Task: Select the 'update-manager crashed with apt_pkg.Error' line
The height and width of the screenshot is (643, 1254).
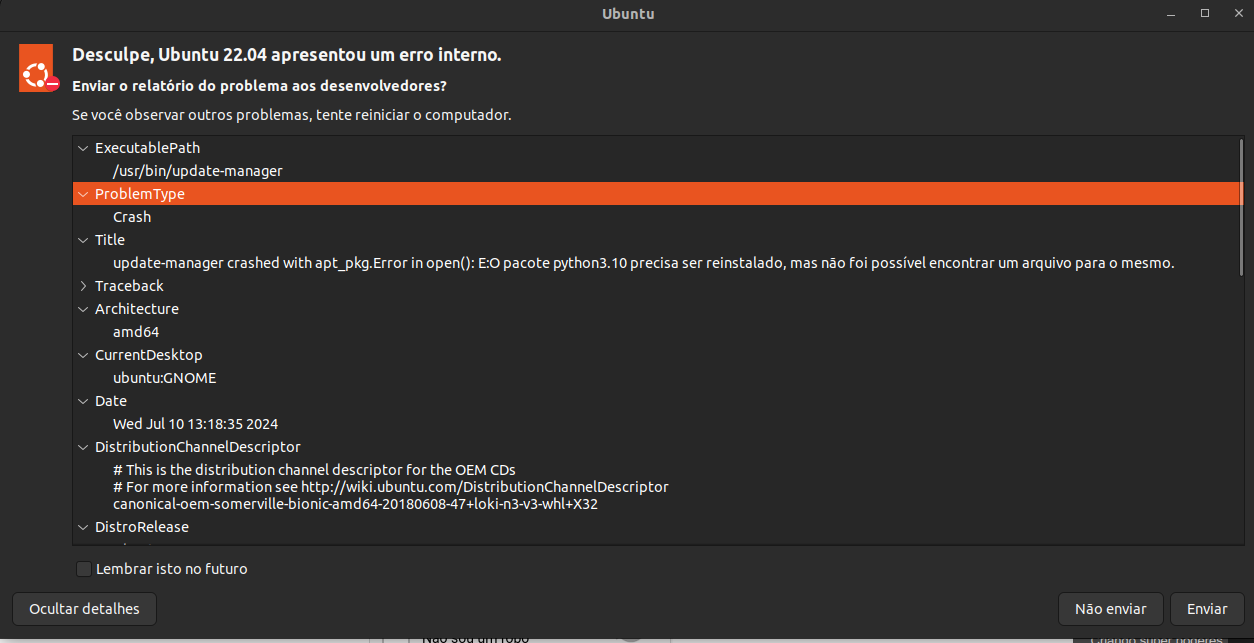Action: coord(643,263)
